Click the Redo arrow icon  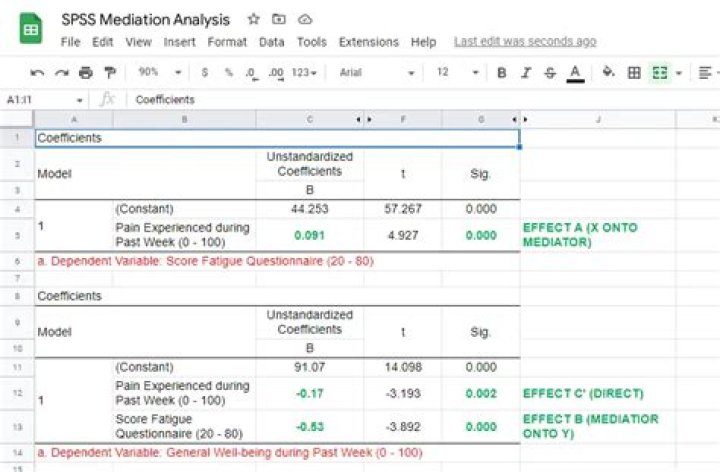click(x=61, y=73)
